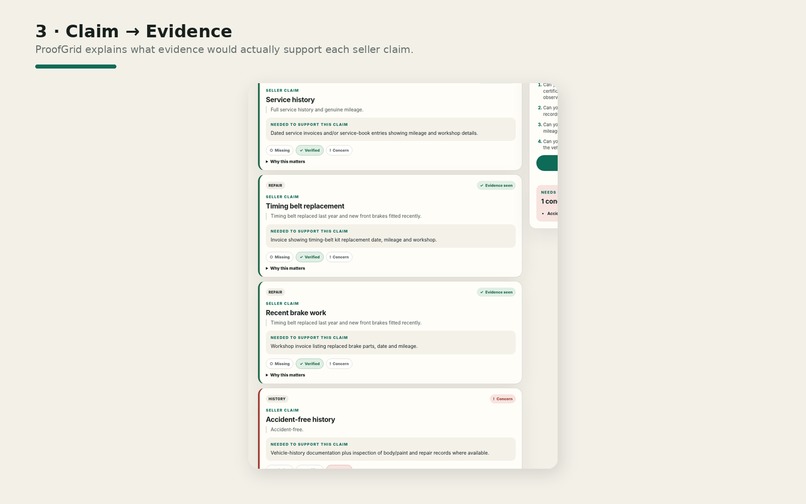Screen dimensions: 806x504
Task: Click NEEDED TO SUPPORT THIS CLAIM label in brake work card
Action: [x=309, y=338]
